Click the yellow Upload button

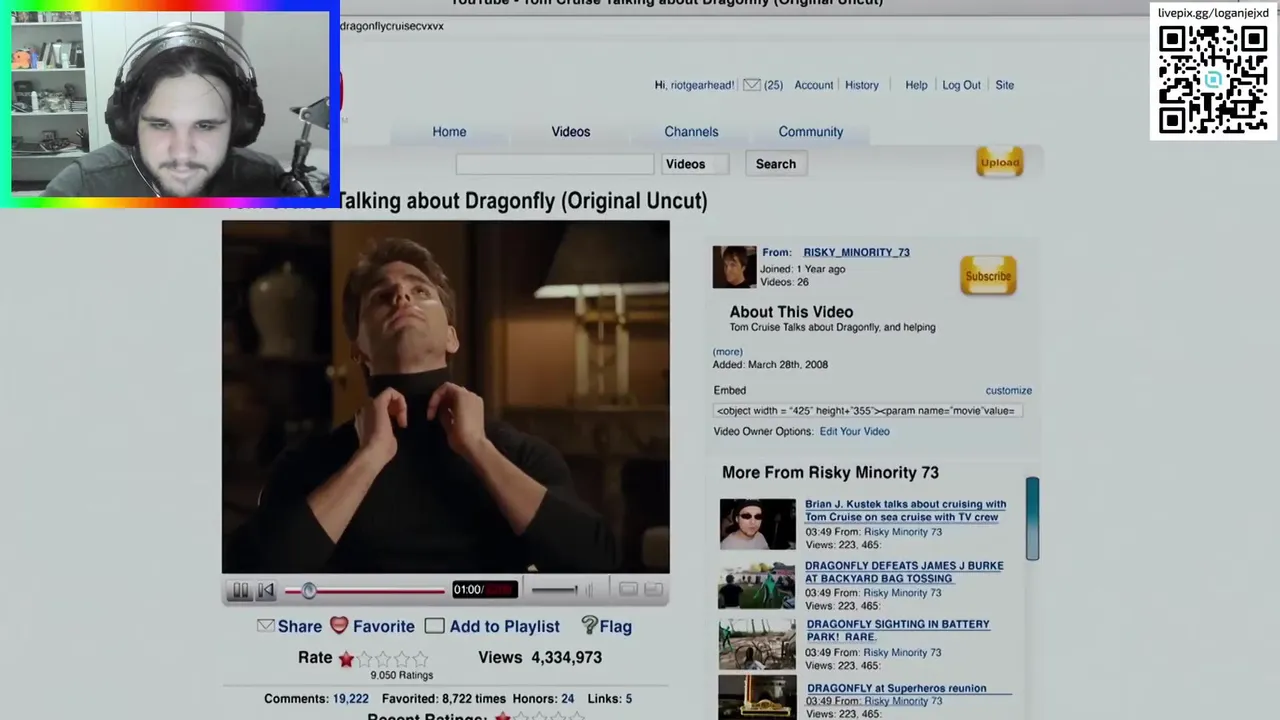pos(1000,162)
